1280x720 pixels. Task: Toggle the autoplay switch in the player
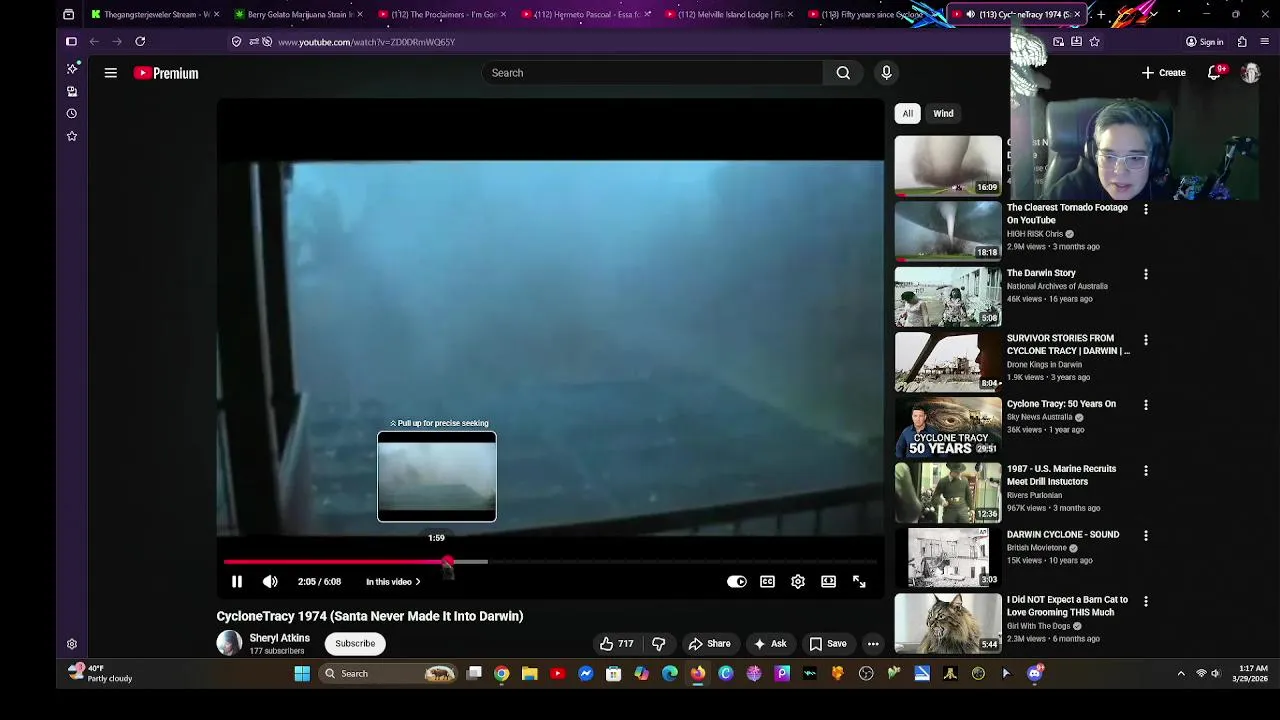(737, 582)
